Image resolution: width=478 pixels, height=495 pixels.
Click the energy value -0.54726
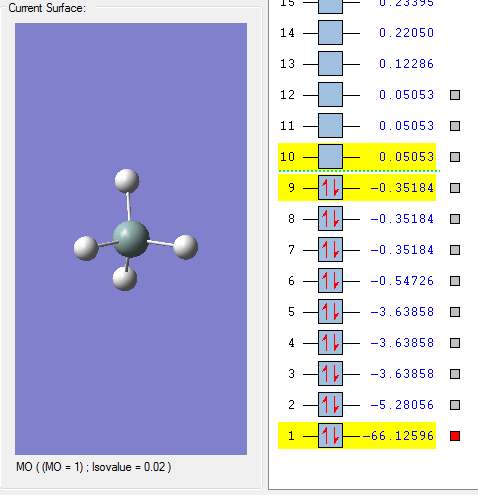coord(402,281)
